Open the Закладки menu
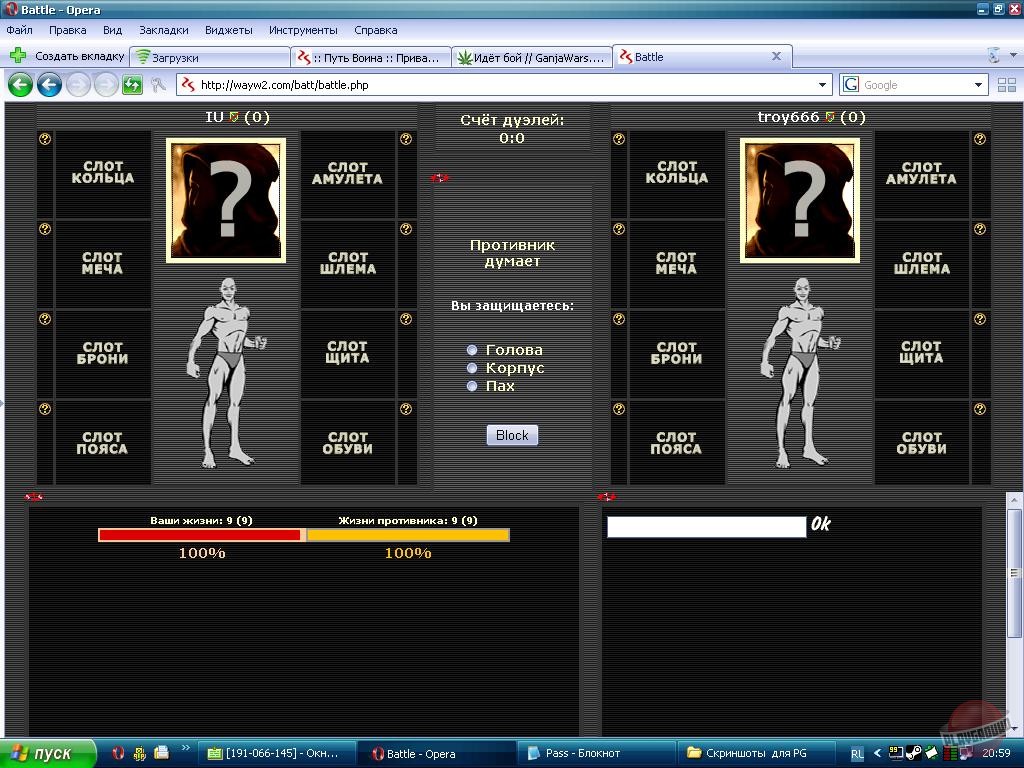Image resolution: width=1024 pixels, height=768 pixels. [x=163, y=30]
